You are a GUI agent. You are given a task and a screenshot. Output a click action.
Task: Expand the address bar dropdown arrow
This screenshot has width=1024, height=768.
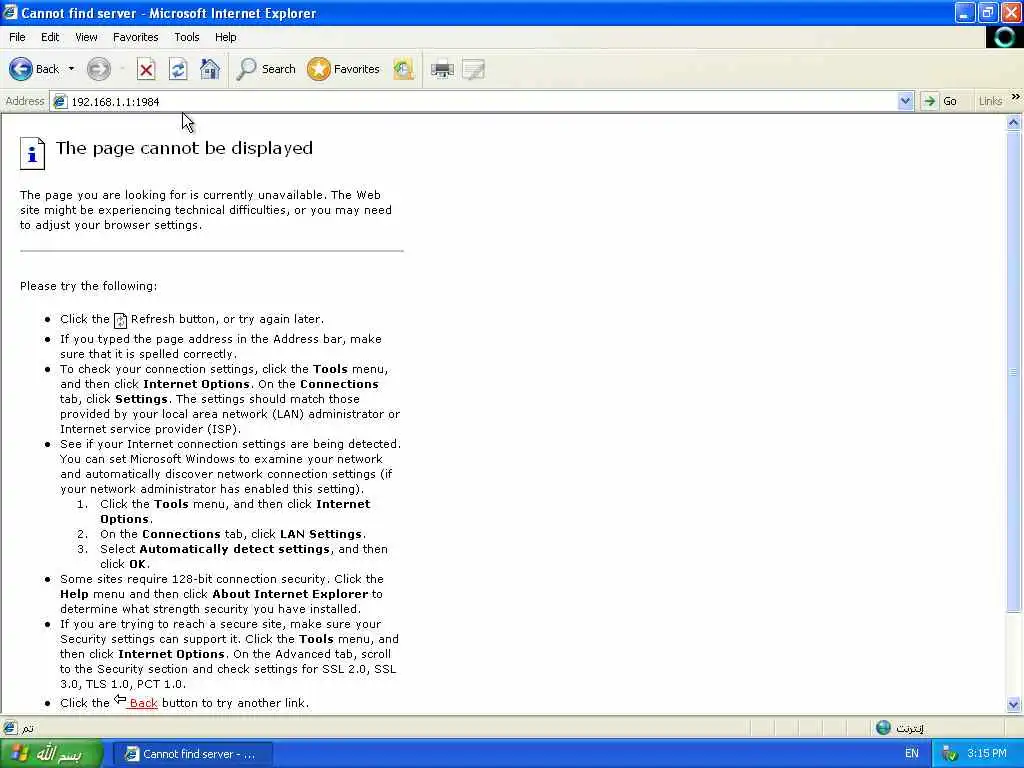tap(905, 102)
